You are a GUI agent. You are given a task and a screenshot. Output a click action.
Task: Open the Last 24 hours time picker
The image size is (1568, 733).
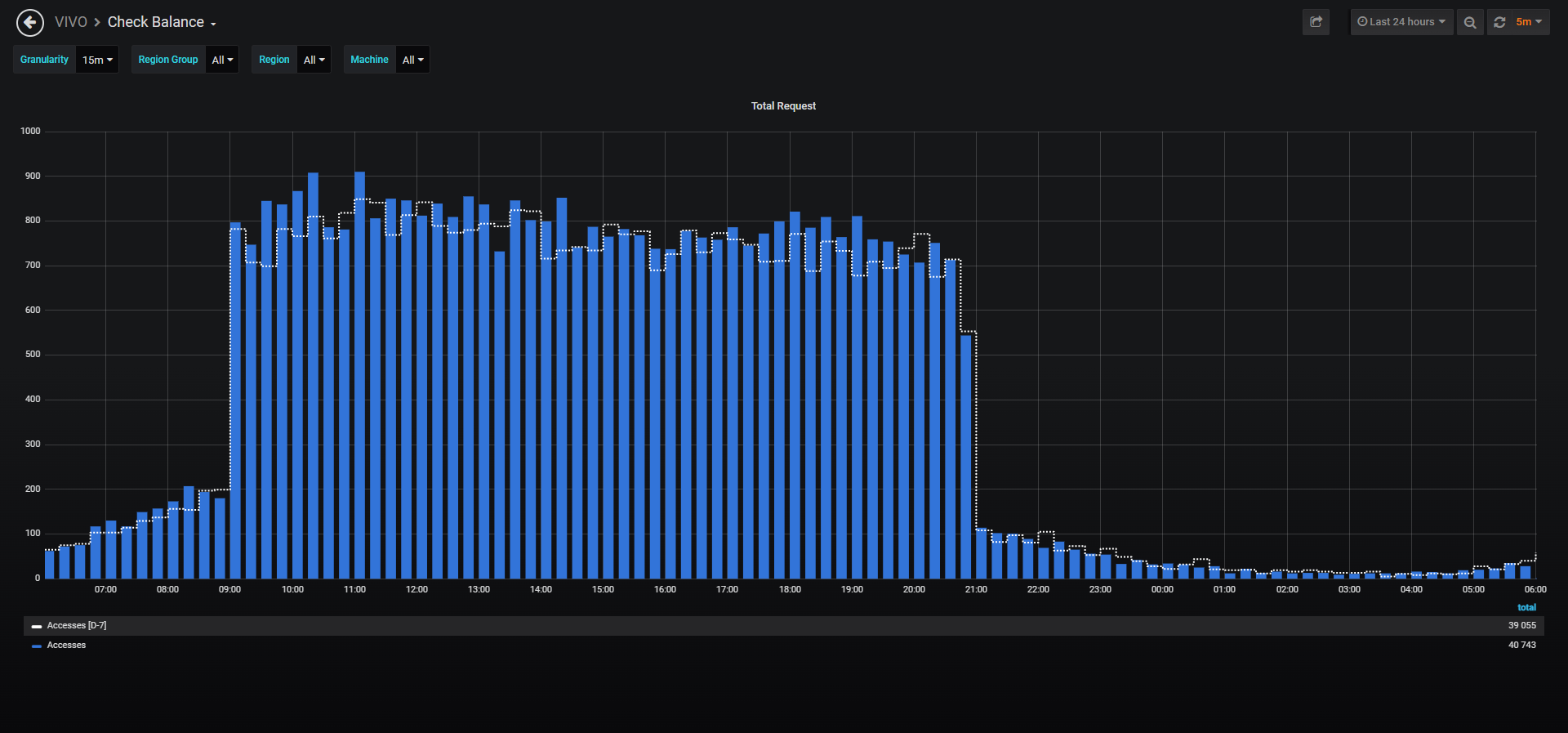point(1401,22)
